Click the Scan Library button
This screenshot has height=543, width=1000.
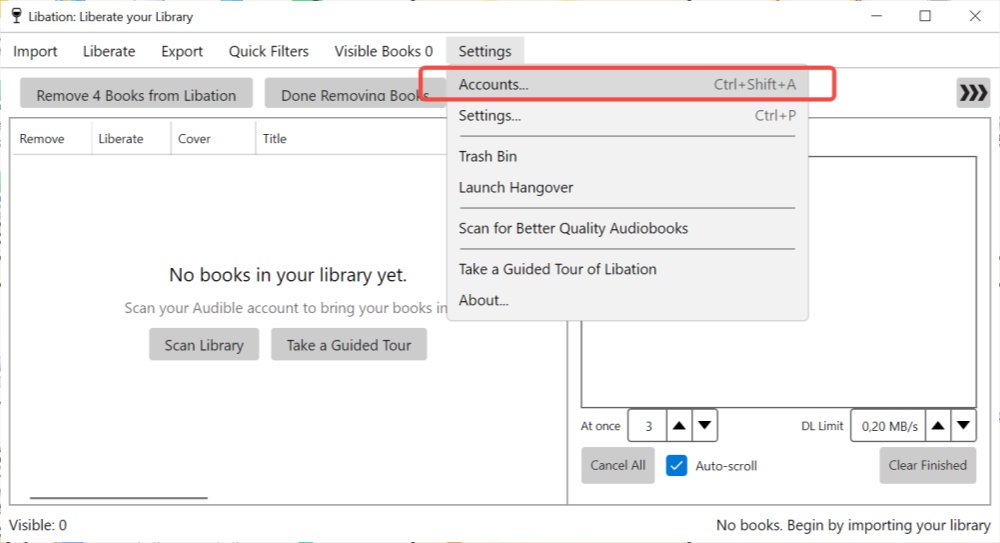[204, 345]
